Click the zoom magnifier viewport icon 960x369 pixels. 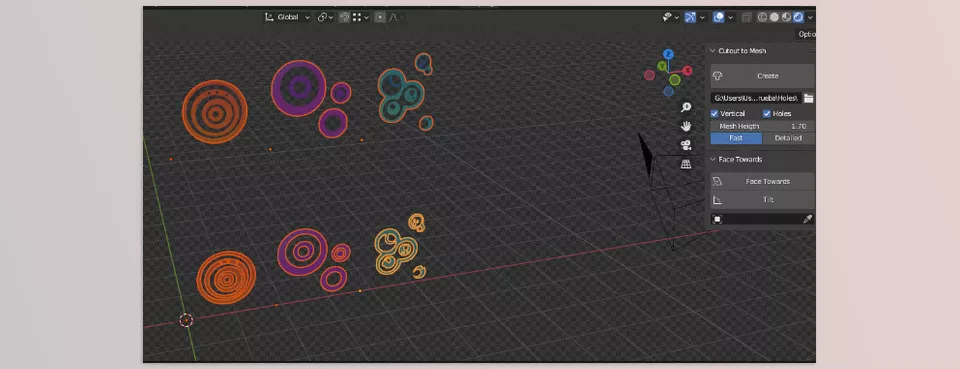click(686, 107)
